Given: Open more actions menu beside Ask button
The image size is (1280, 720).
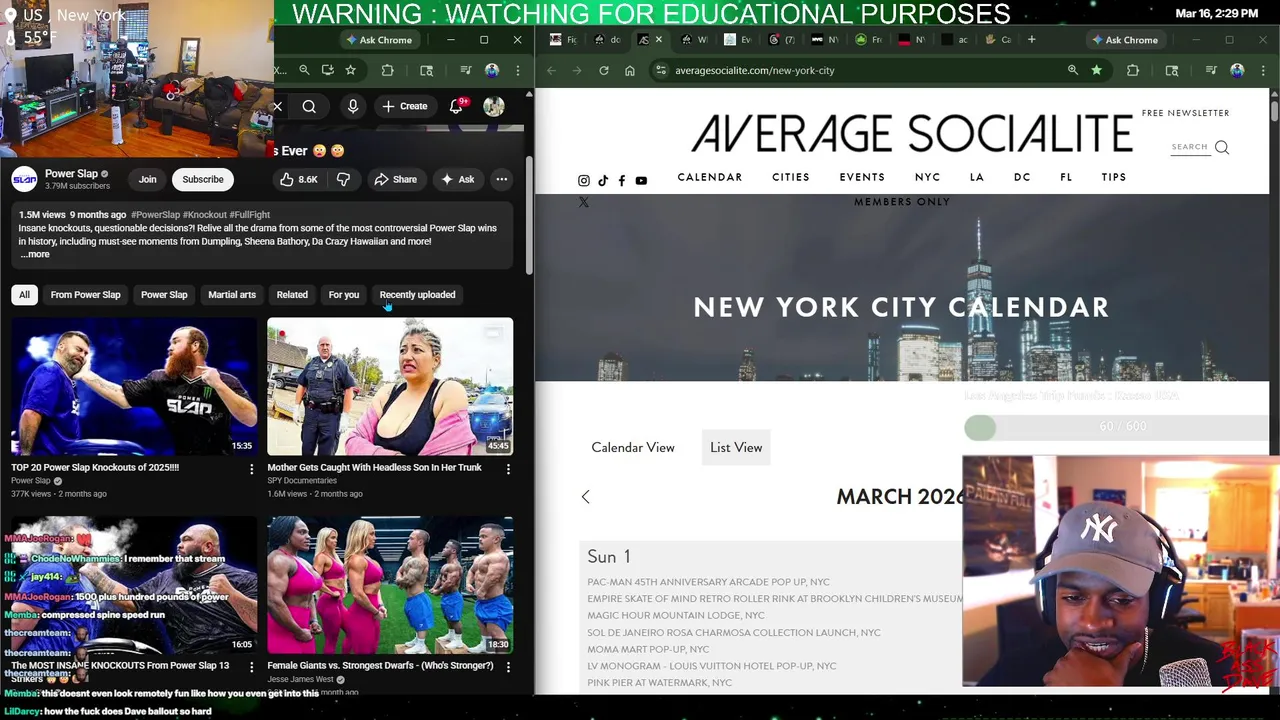Looking at the screenshot, I should 502,179.
